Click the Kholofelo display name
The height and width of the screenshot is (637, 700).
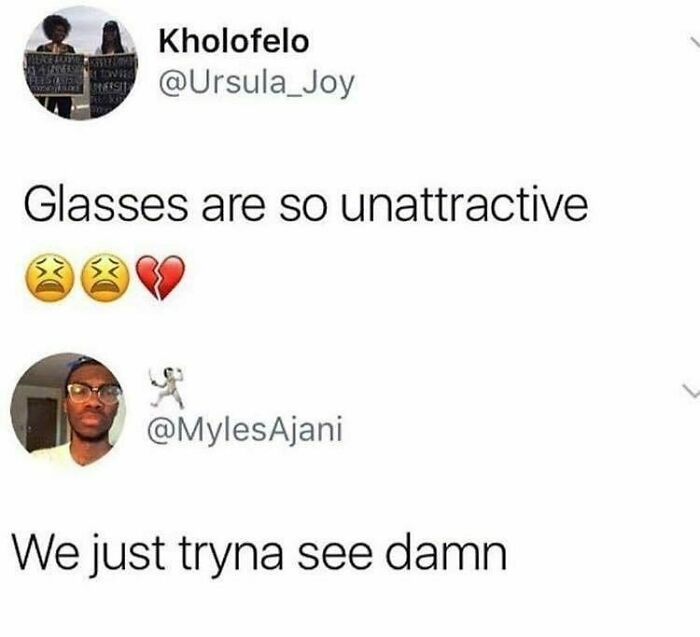(234, 42)
